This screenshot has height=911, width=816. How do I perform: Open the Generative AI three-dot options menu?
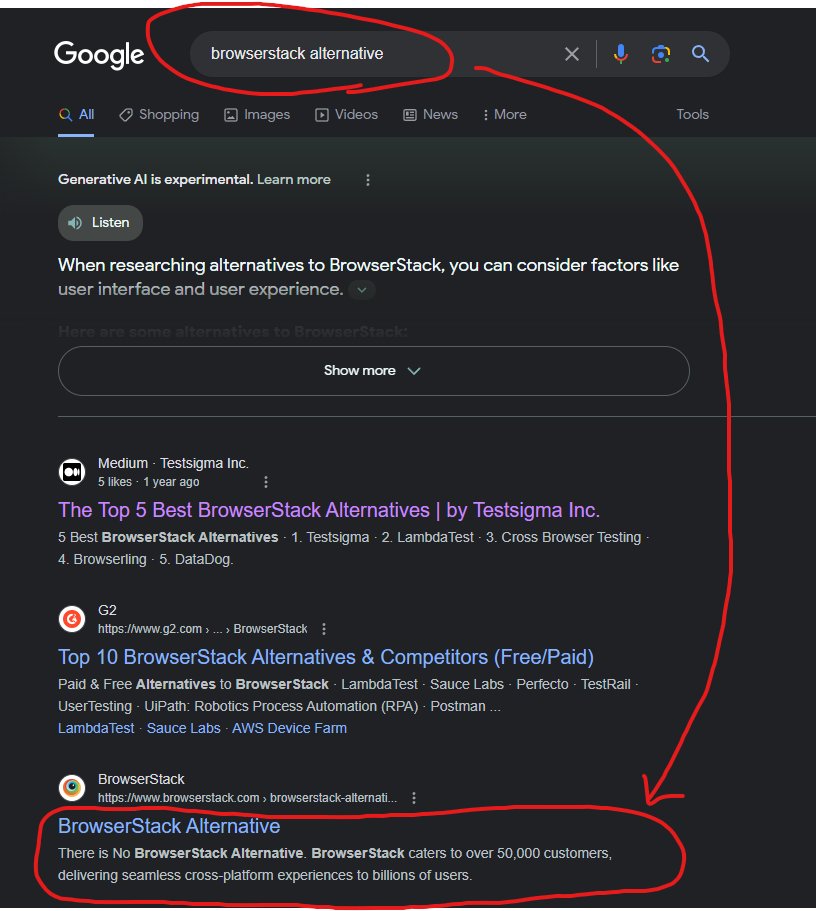(x=367, y=180)
